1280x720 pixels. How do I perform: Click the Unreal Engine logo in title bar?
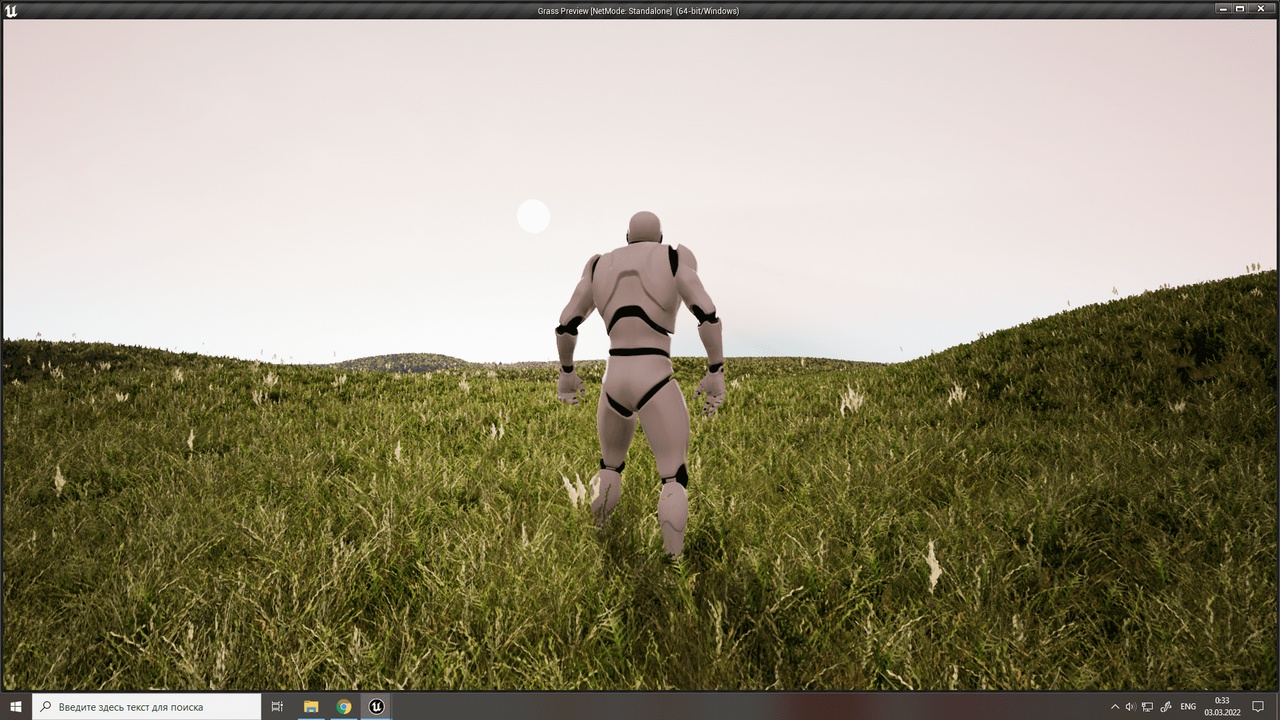pyautogui.click(x=11, y=10)
